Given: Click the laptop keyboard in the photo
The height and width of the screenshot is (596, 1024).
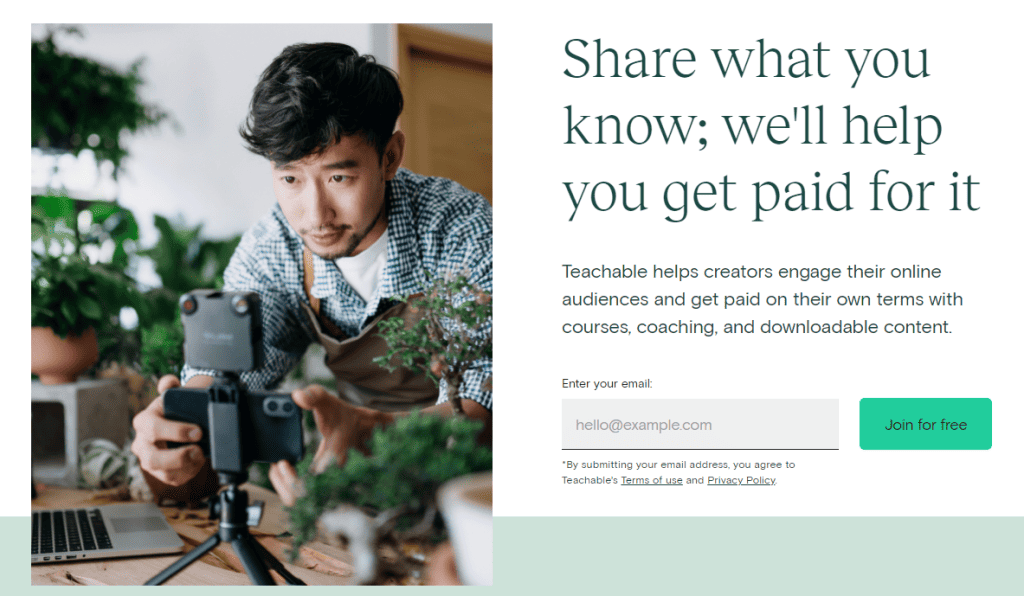Looking at the screenshot, I should click(x=71, y=531).
